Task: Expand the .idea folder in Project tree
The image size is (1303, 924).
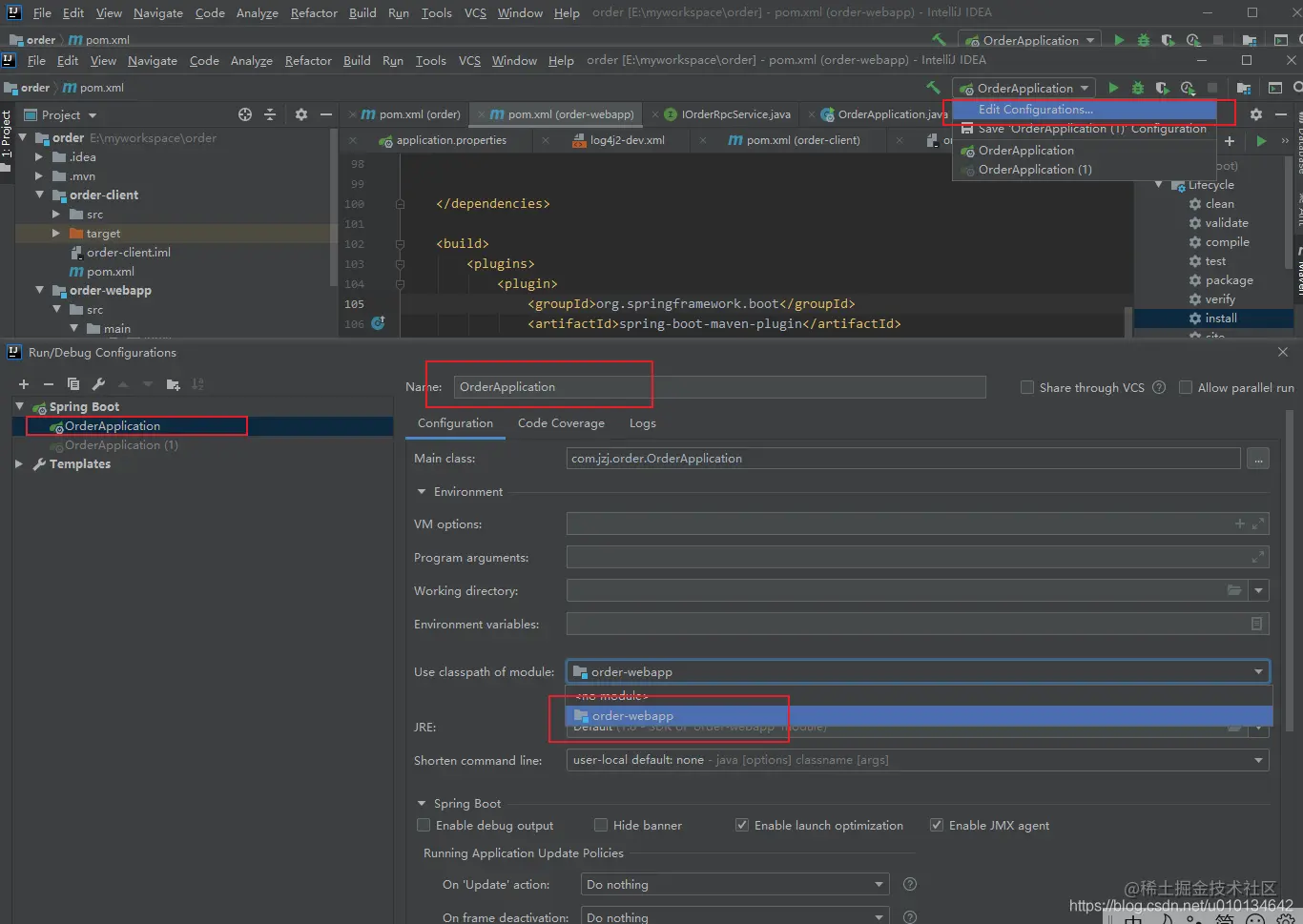Action: point(39,157)
